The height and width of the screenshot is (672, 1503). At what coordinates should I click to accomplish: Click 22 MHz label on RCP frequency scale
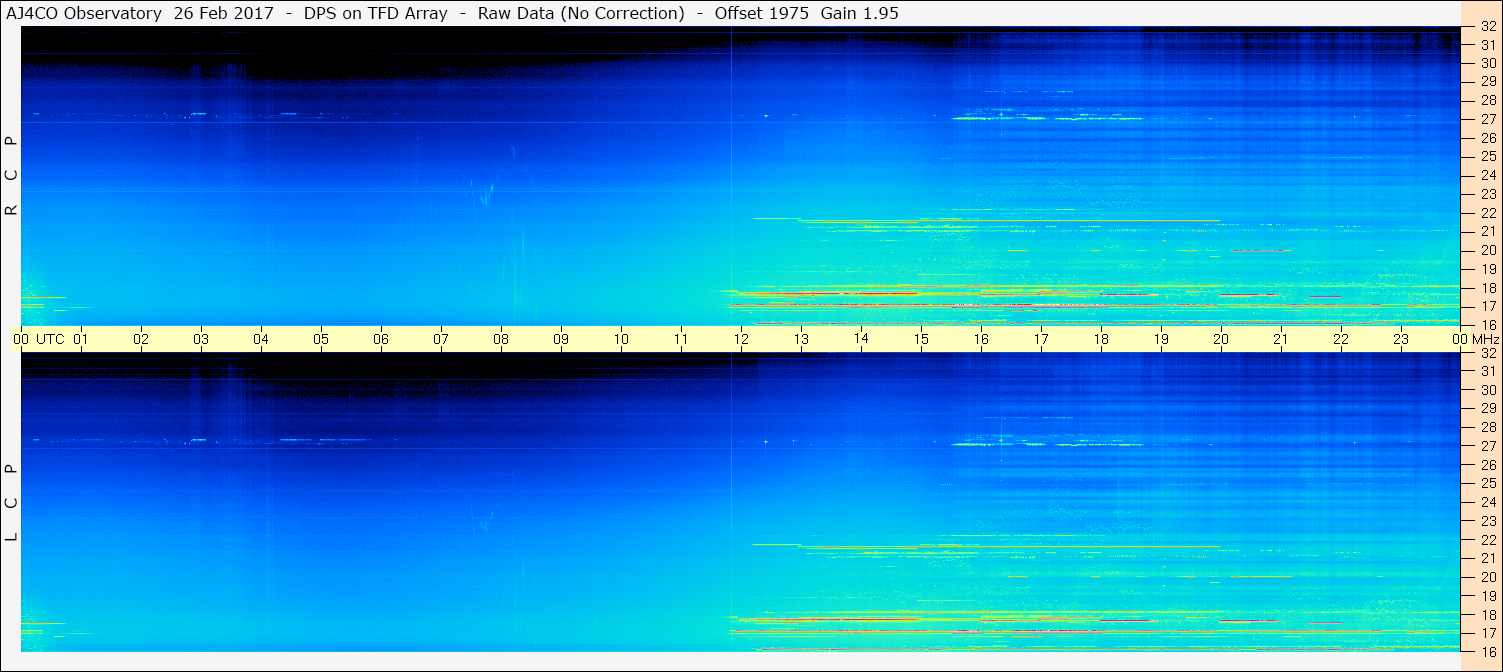1487,213
